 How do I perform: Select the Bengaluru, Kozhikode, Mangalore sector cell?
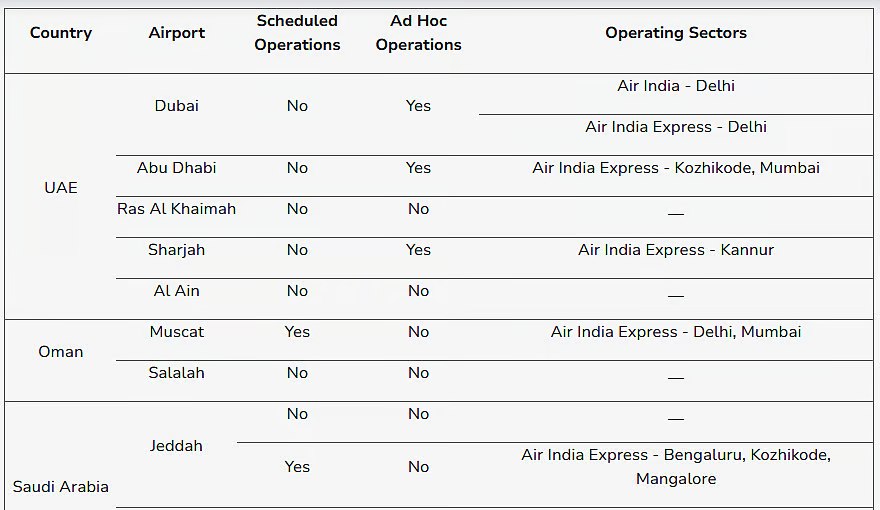click(x=676, y=467)
